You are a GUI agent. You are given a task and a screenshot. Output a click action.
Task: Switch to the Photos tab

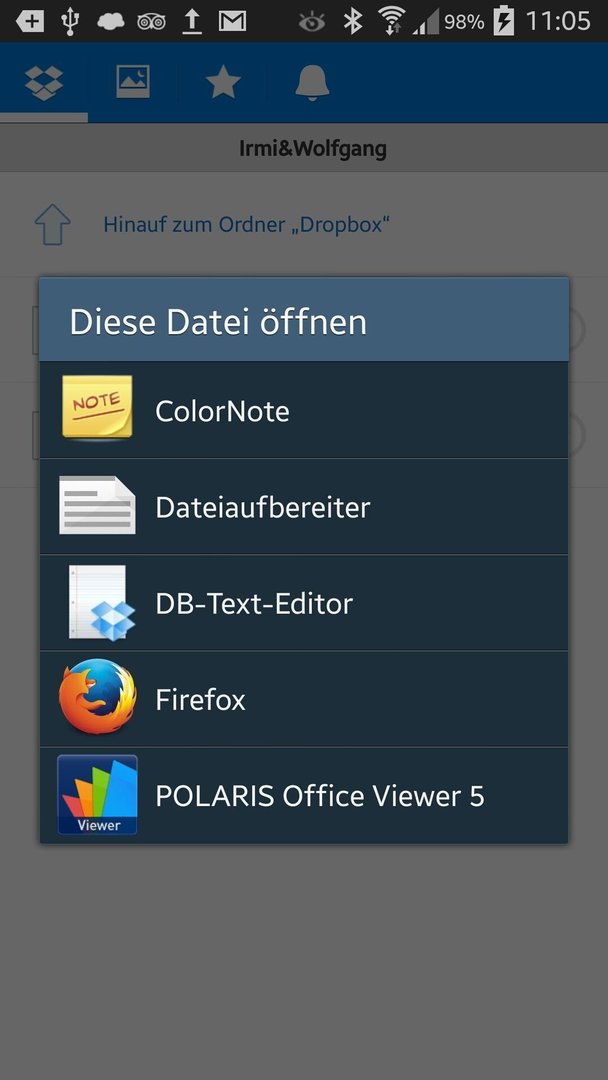pyautogui.click(x=133, y=83)
